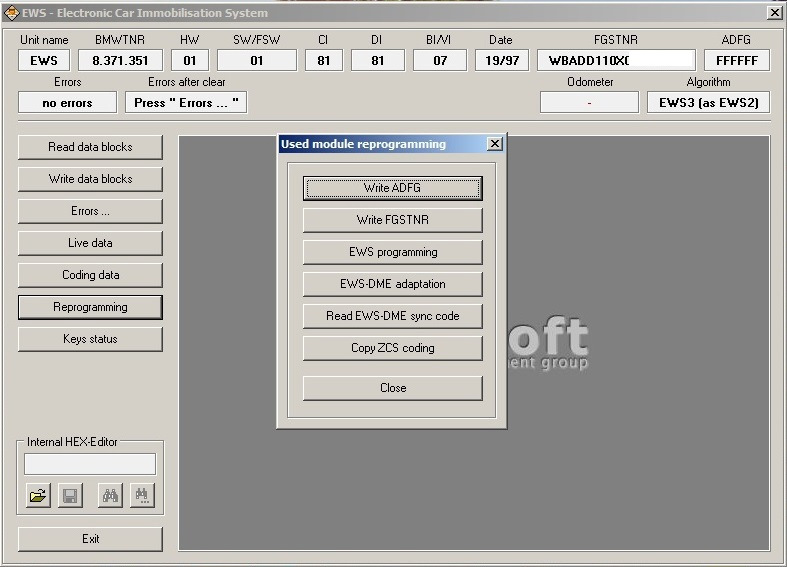Click the Algorithm value EWS3 (as EWS2)
787x567 pixels.
[709, 103]
